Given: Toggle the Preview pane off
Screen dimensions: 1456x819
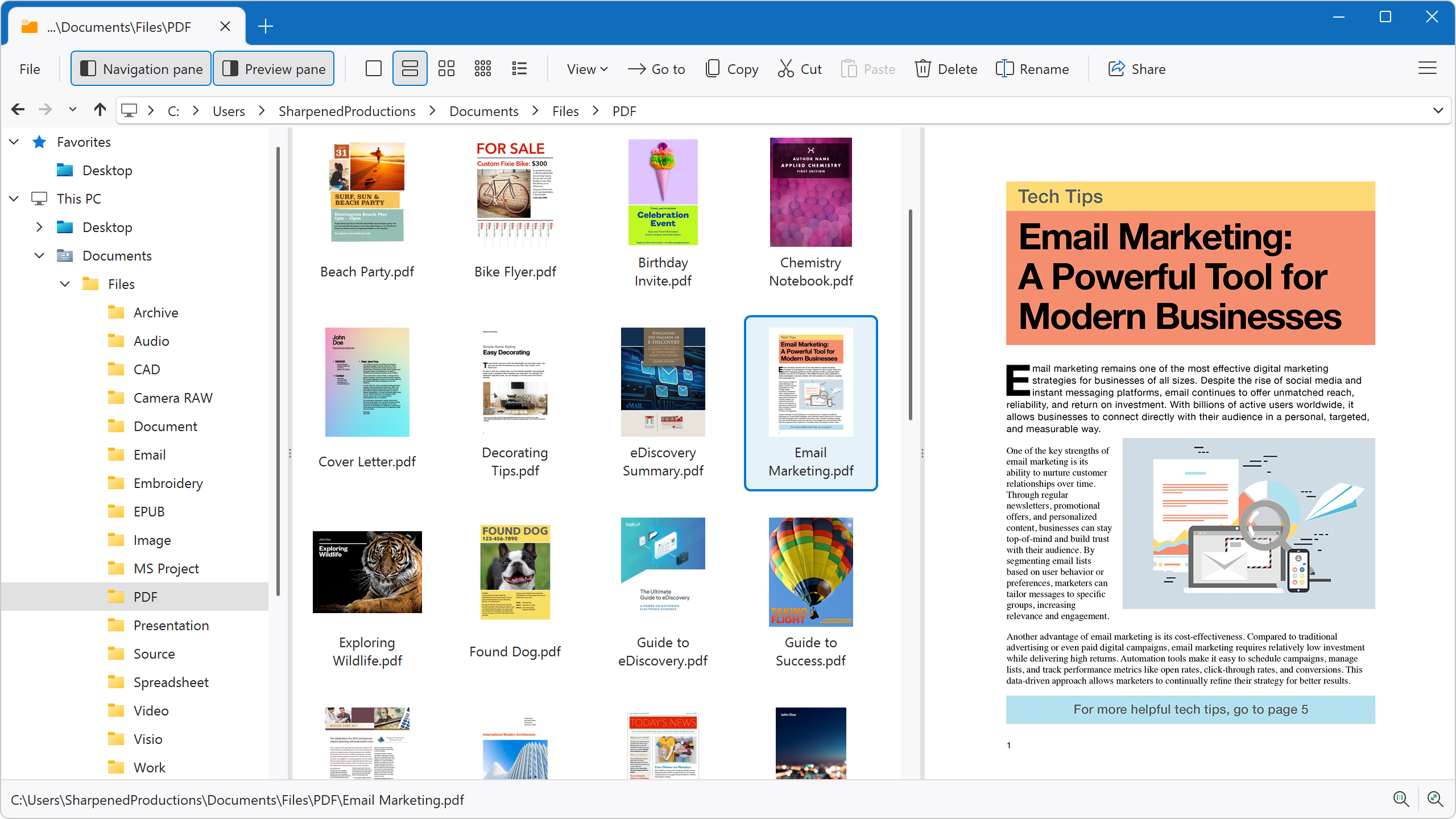Looking at the screenshot, I should click(x=274, y=68).
